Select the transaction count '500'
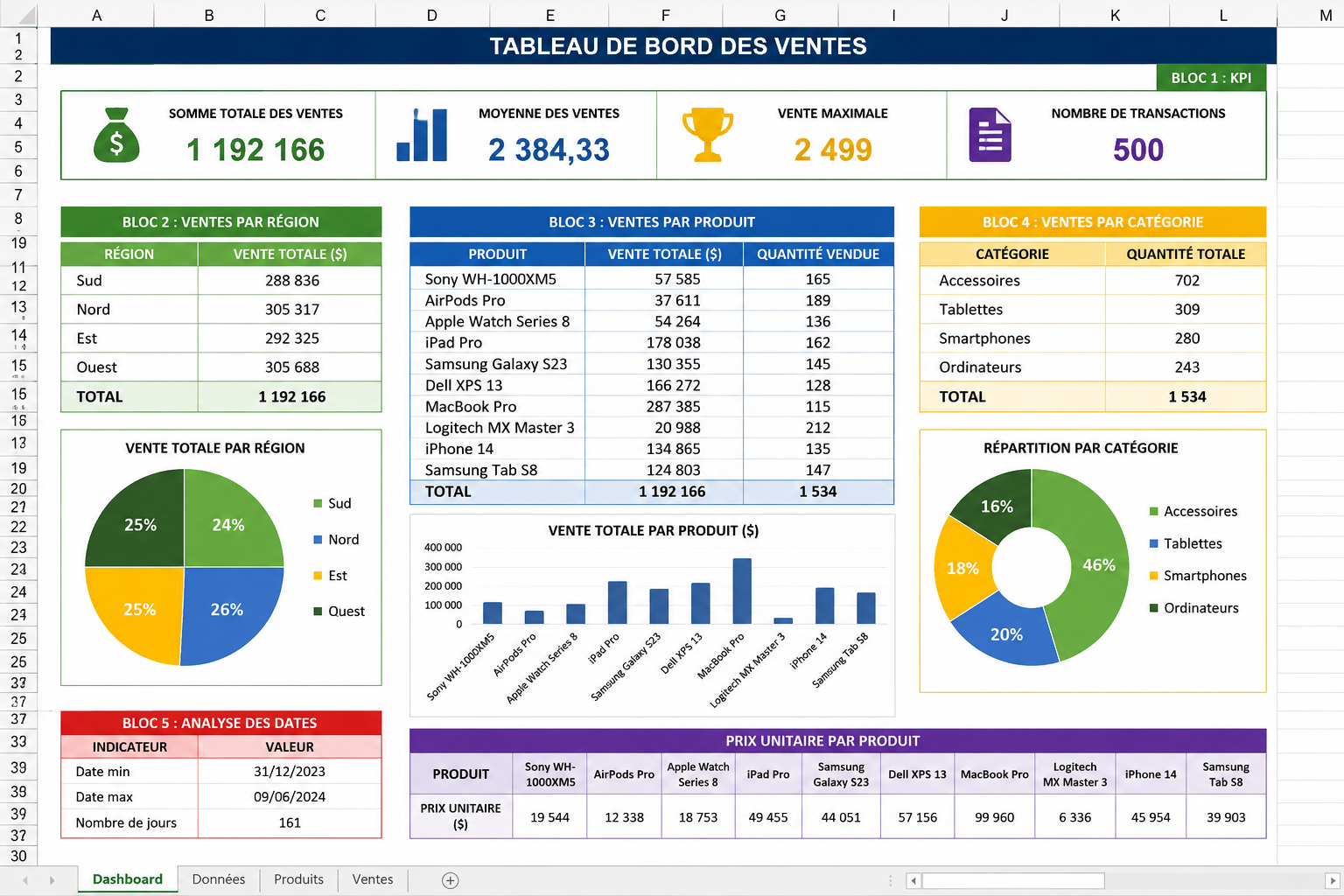Viewport: 1344px width, 896px height. click(x=1138, y=150)
